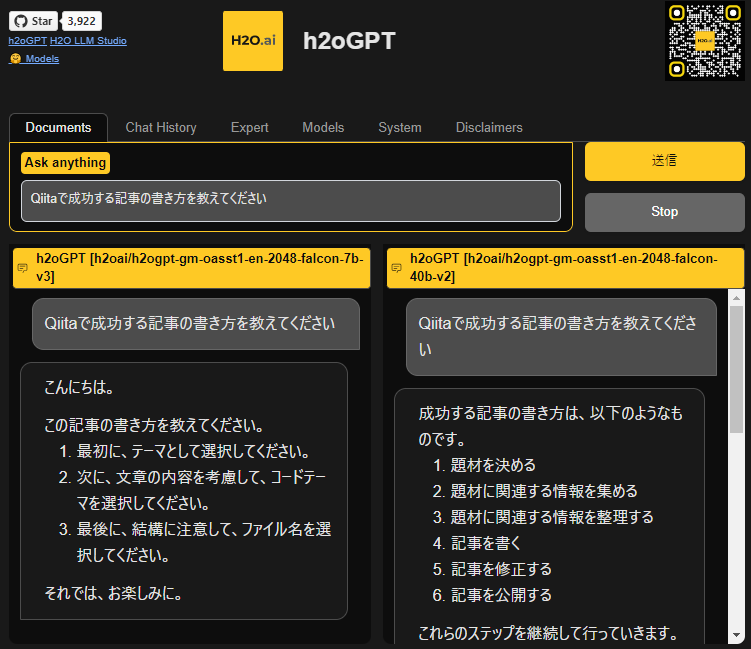The width and height of the screenshot is (751, 649).
Task: Click the scrollbar up arrow in right chat
Action: pyautogui.click(x=736, y=298)
